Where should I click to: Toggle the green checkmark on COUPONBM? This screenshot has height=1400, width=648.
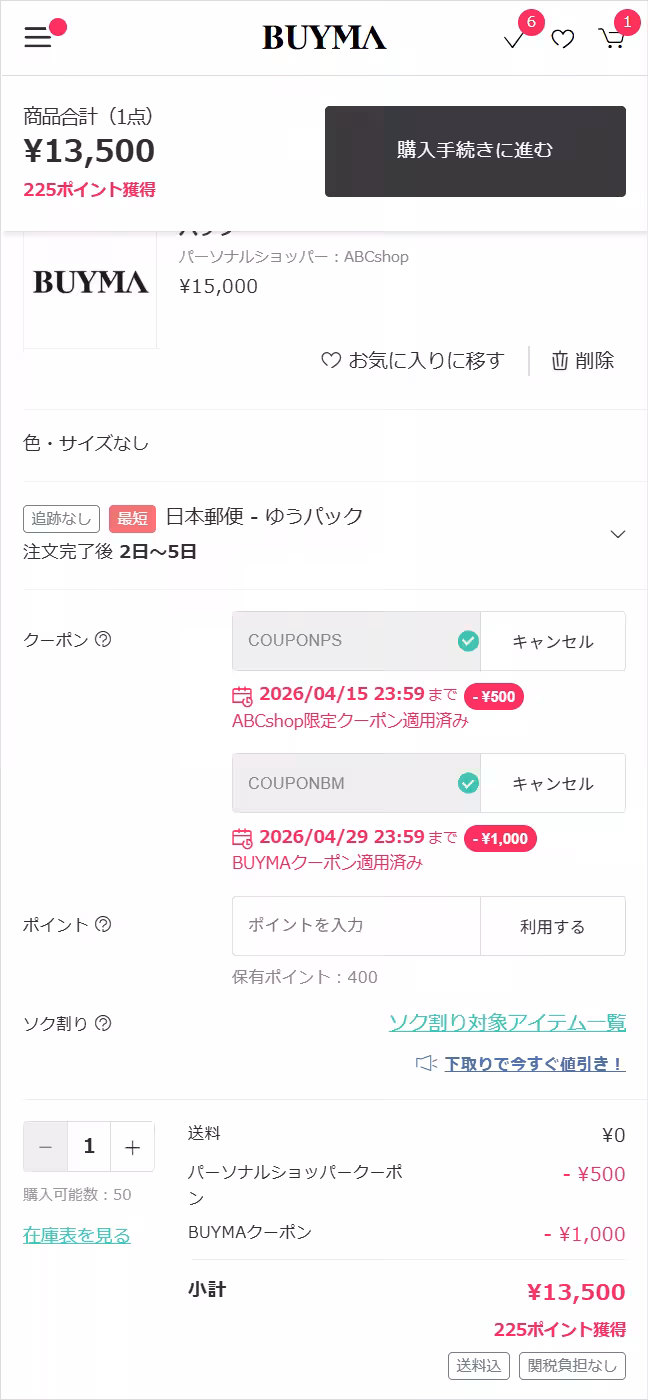pyautogui.click(x=466, y=783)
